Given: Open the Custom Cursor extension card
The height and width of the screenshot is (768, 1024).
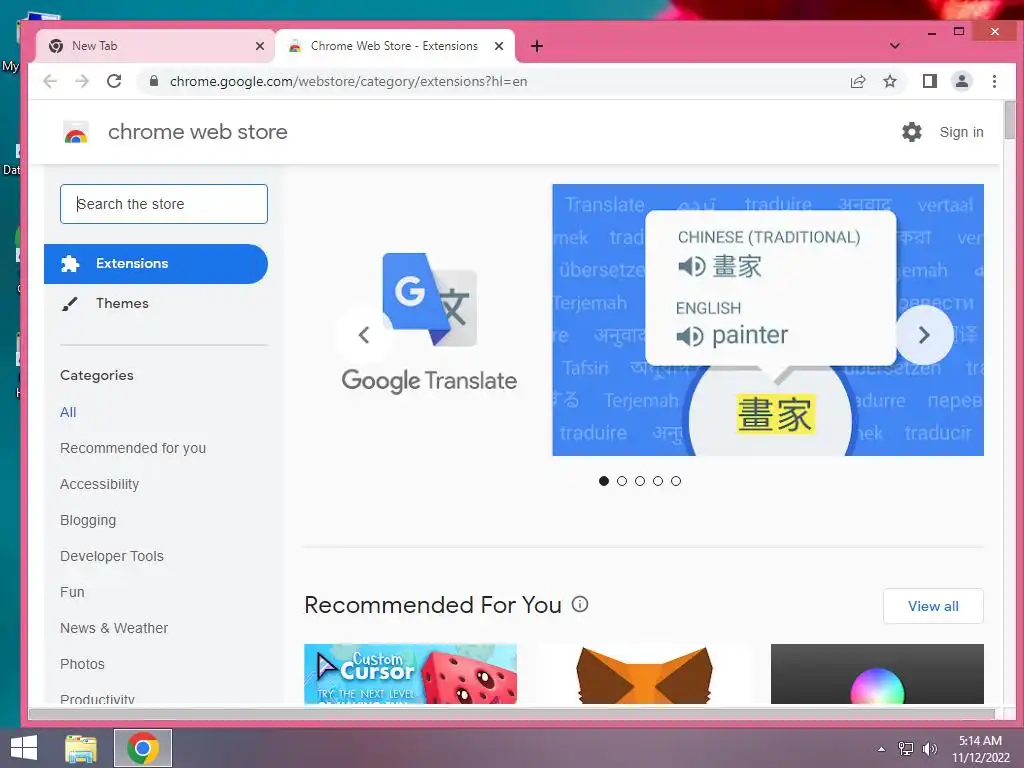Looking at the screenshot, I should [410, 674].
